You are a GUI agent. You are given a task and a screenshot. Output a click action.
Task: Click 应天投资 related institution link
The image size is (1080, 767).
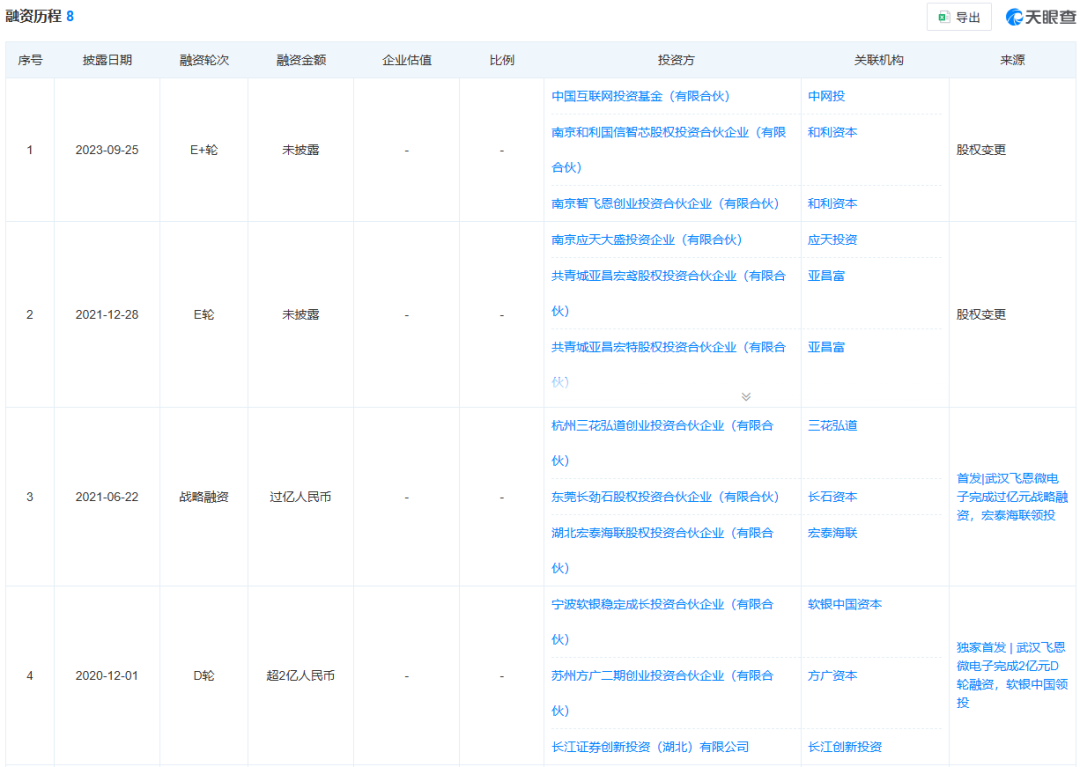point(832,240)
